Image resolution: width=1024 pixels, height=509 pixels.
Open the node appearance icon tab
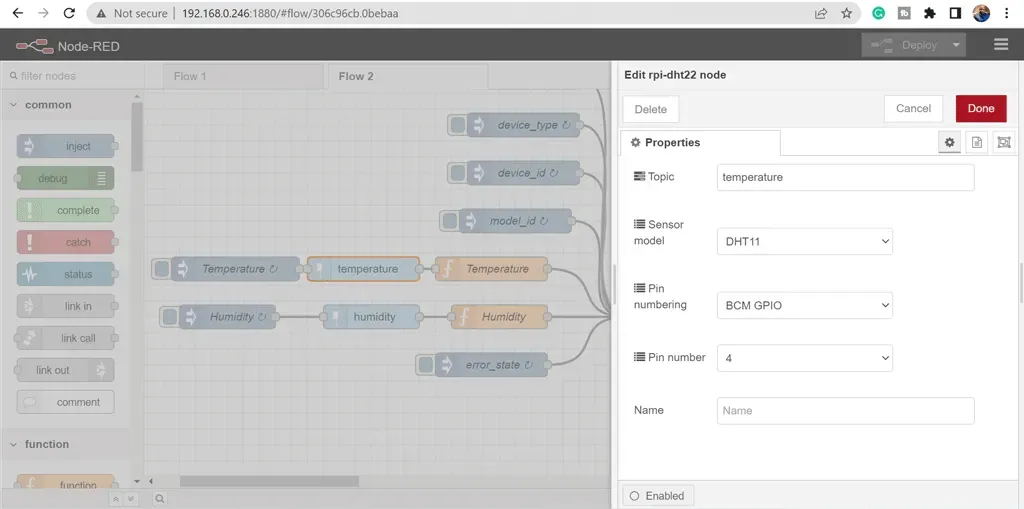click(x=1004, y=142)
